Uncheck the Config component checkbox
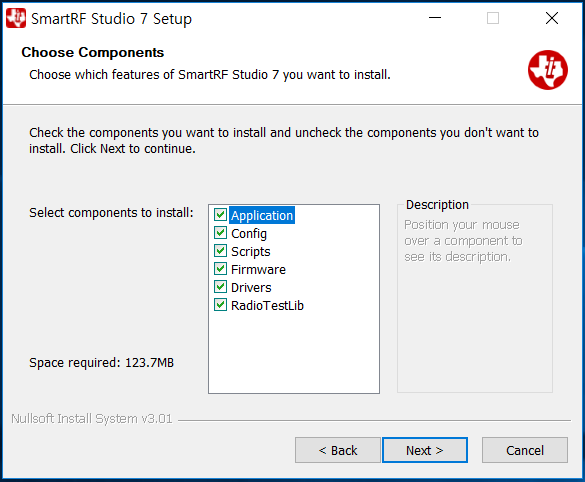This screenshot has width=585, height=482. tap(220, 233)
